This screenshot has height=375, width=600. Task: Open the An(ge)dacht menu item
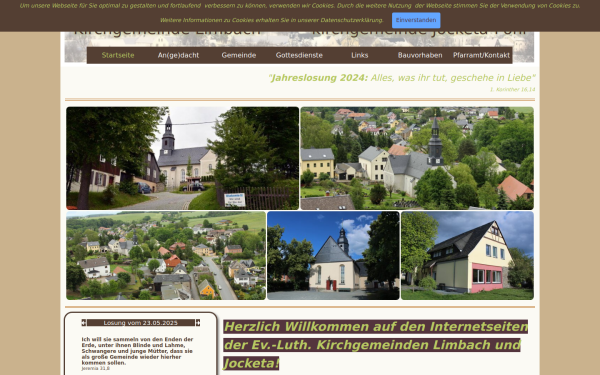point(178,55)
